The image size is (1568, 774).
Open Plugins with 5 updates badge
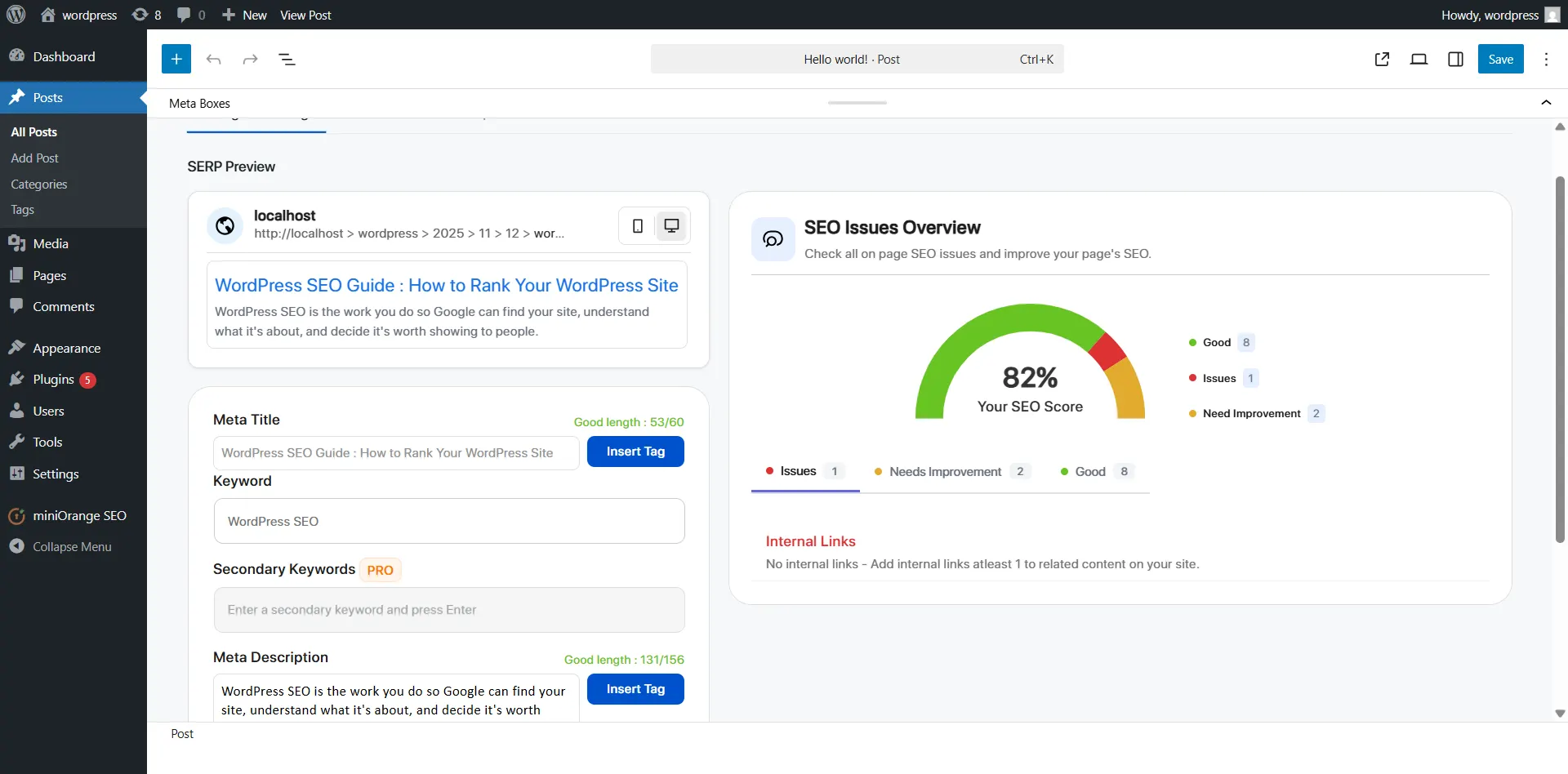tap(73, 380)
